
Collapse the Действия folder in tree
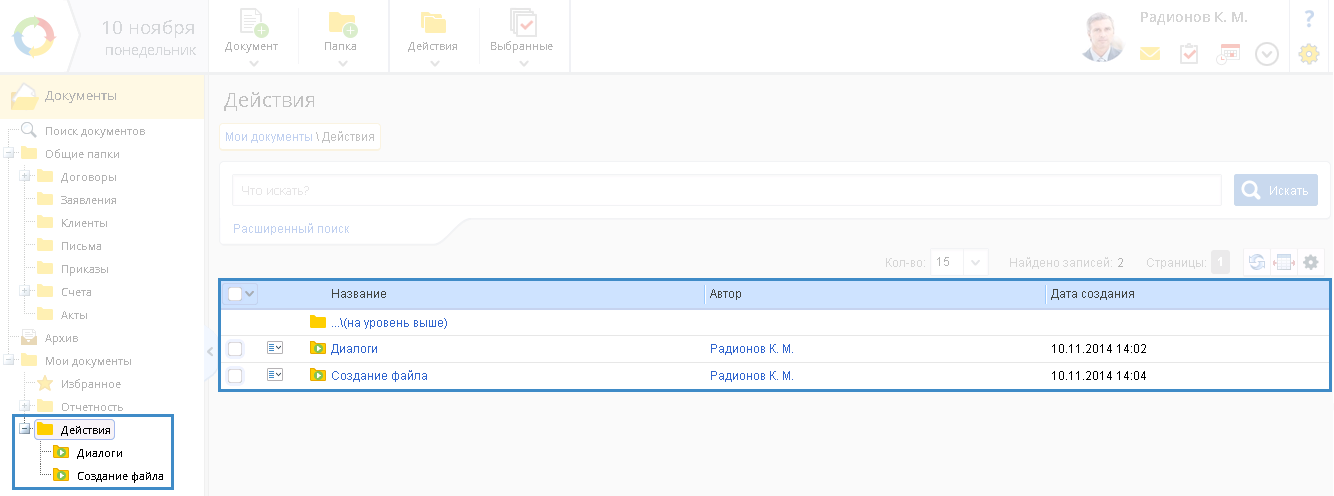(24, 429)
